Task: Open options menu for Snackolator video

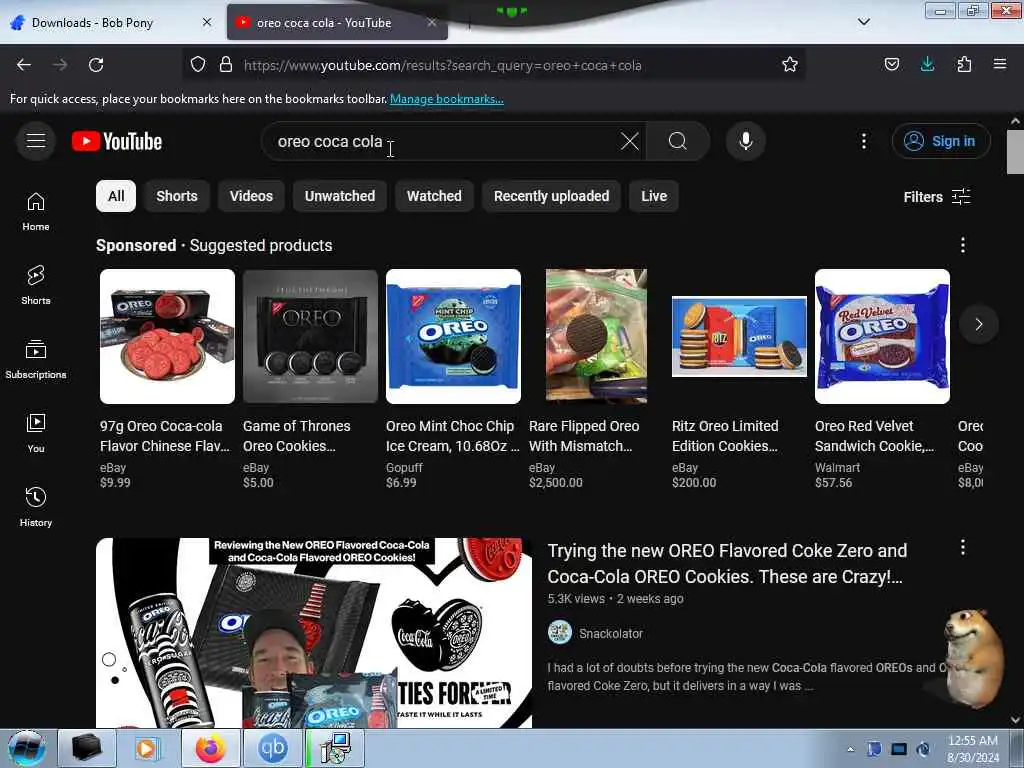Action: 963,547
